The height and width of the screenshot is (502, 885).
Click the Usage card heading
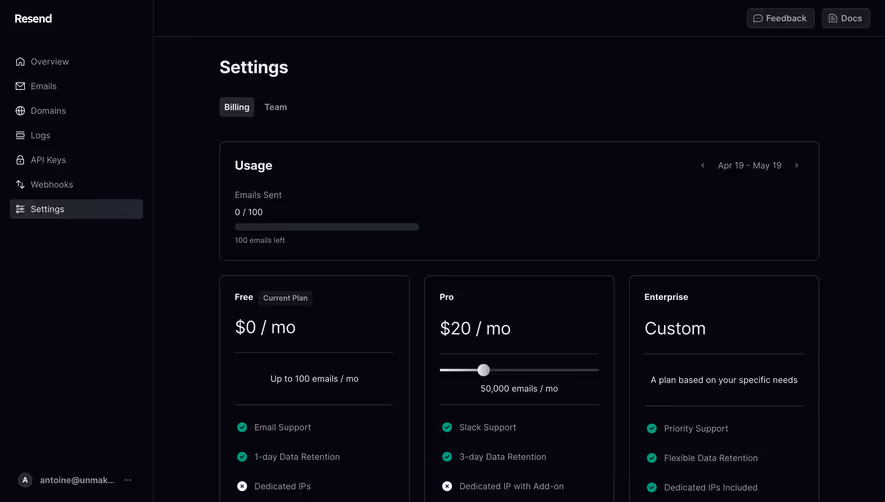point(253,165)
